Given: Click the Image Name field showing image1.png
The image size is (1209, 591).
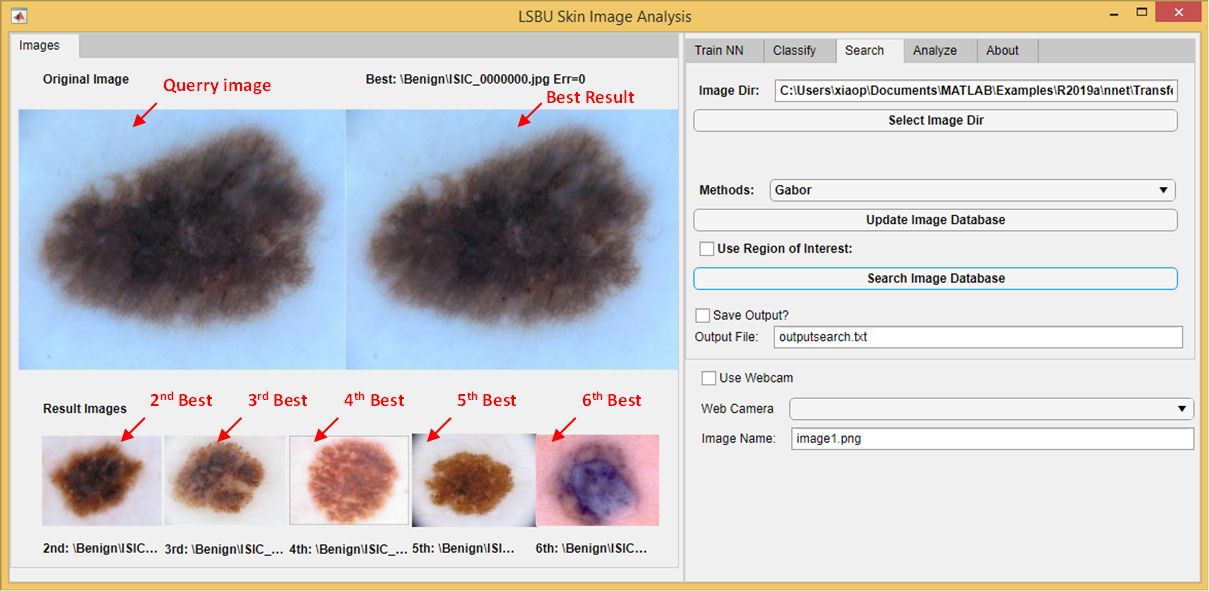Looking at the screenshot, I should (x=991, y=438).
